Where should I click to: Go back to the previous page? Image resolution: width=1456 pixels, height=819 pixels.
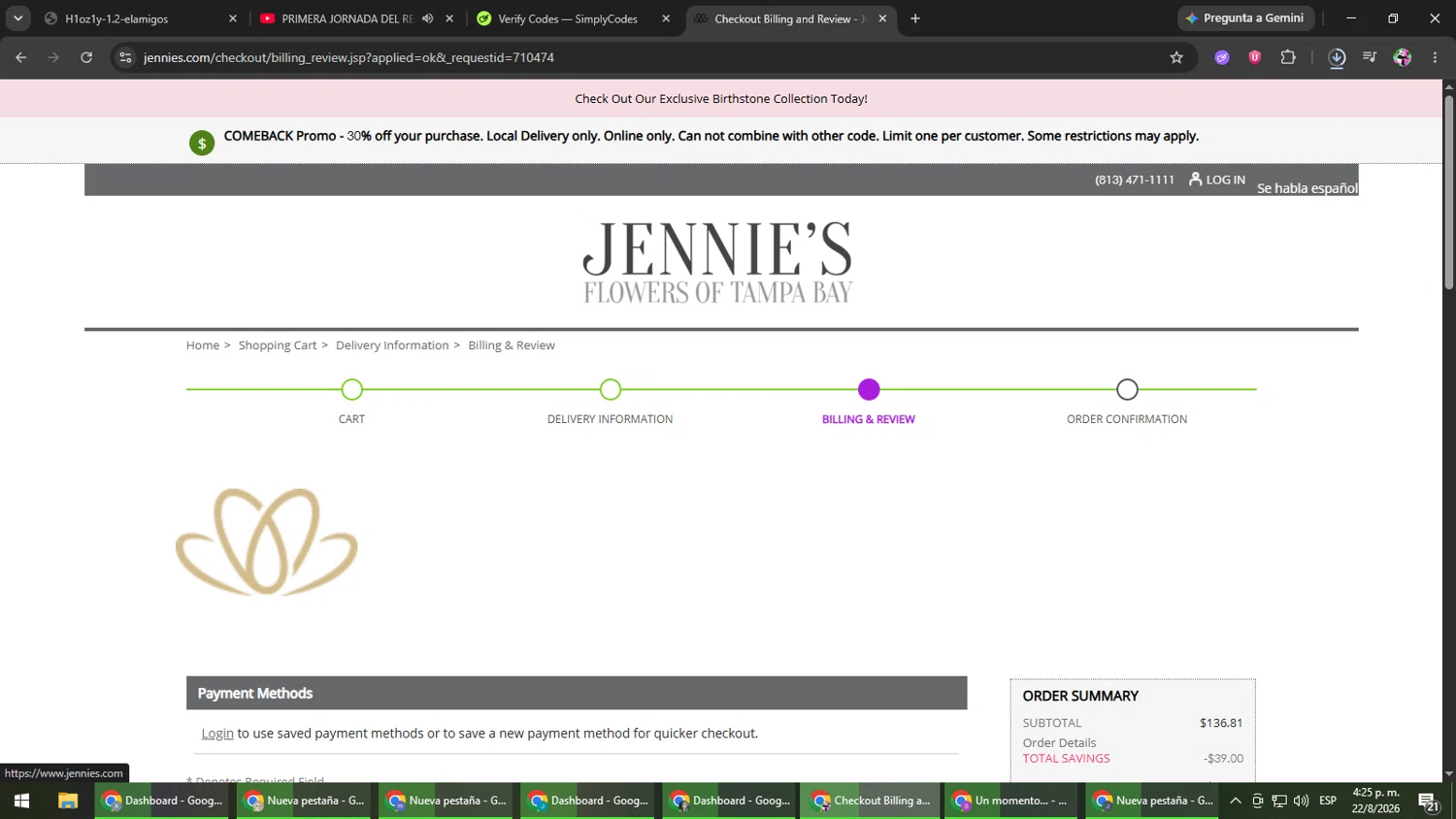(21, 57)
